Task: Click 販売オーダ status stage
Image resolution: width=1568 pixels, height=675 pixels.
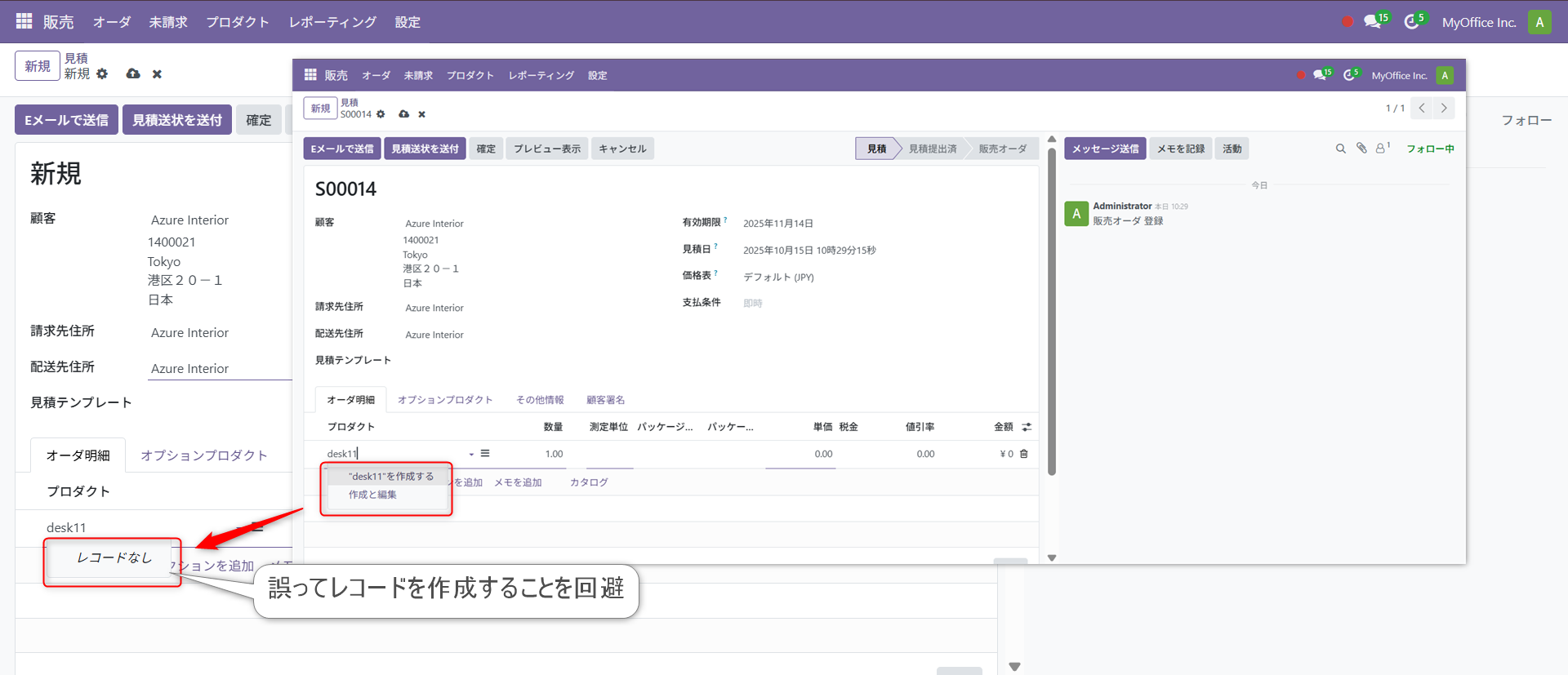Action: (x=1003, y=149)
